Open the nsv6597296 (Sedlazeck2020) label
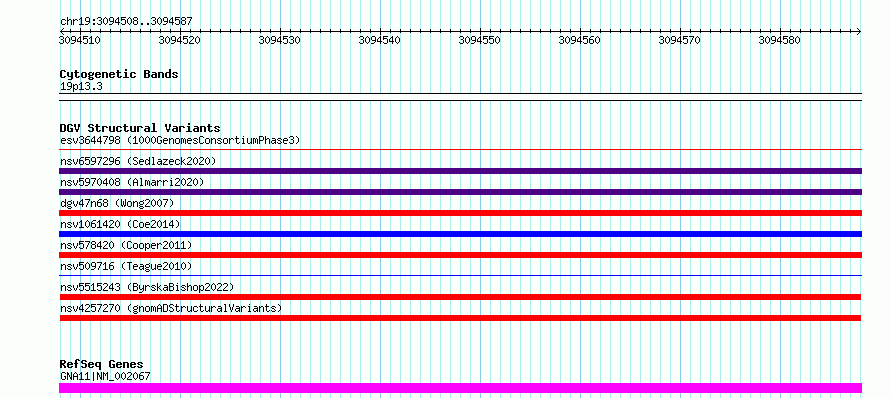Image resolution: width=890 pixels, height=398 pixels. click(138, 161)
